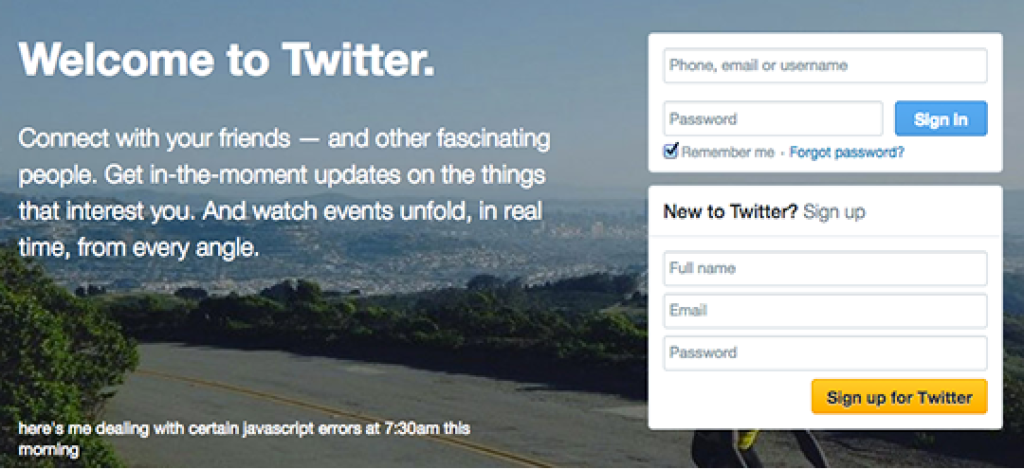
Task: Select the Email field in sign-up form
Action: [825, 310]
